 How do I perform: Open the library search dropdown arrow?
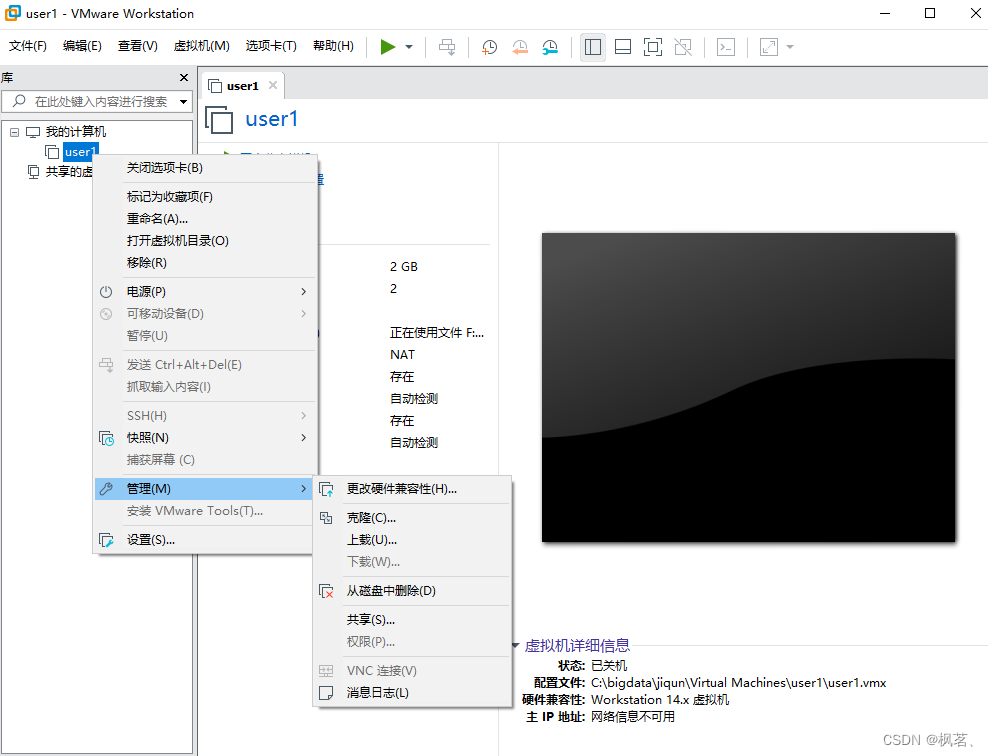[183, 101]
